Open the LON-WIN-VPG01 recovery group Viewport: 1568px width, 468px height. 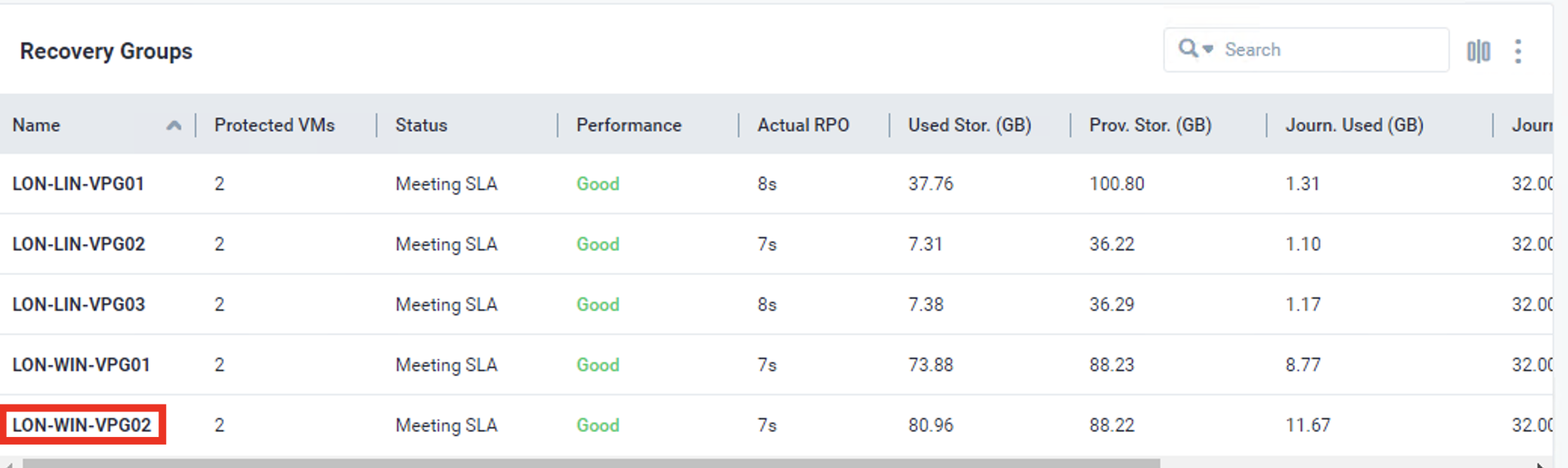[x=81, y=365]
